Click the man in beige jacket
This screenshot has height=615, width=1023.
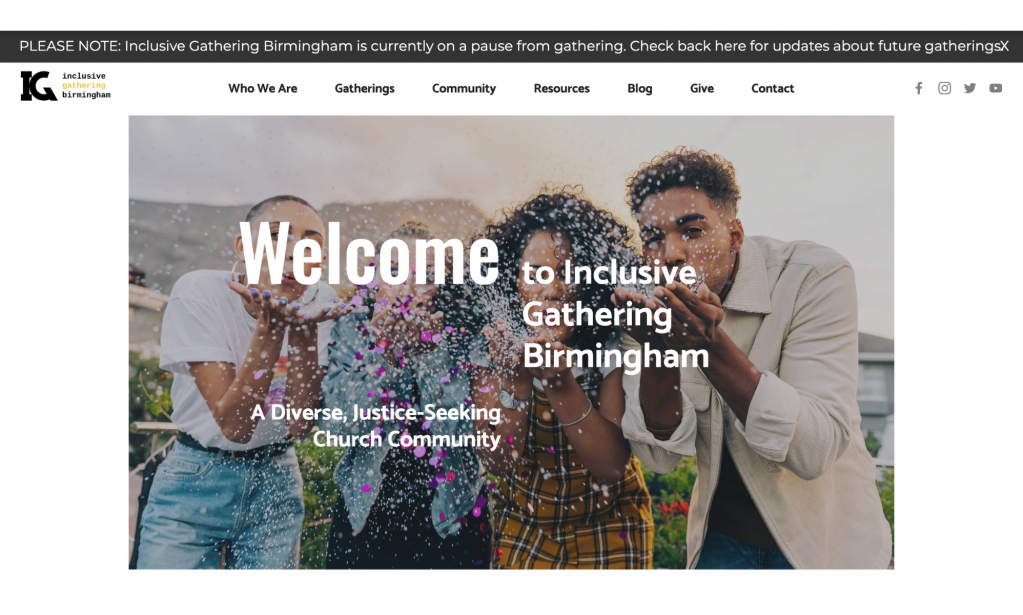pyautogui.click(x=757, y=365)
